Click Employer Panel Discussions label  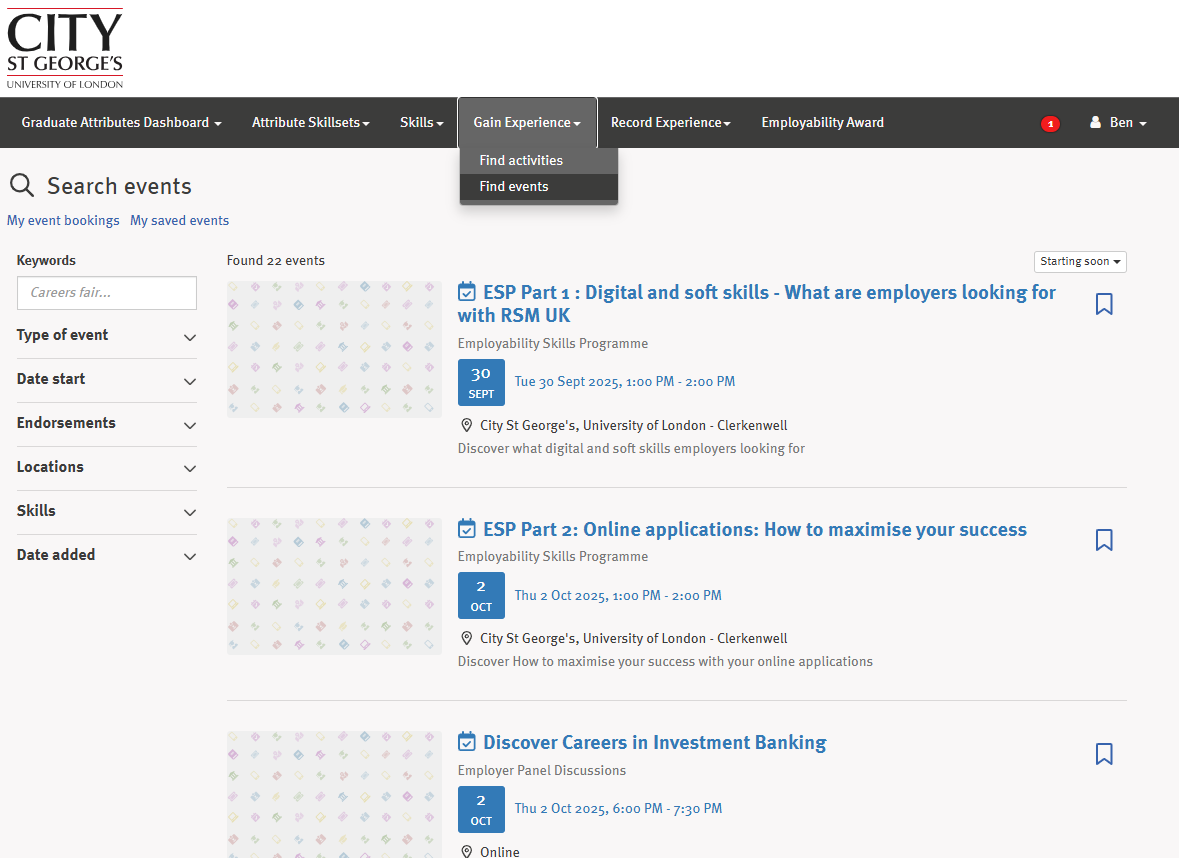point(541,770)
